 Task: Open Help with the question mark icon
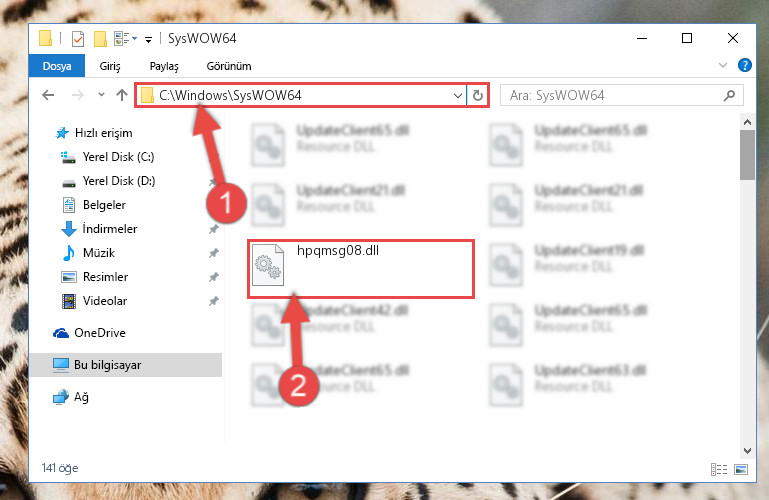click(x=744, y=65)
